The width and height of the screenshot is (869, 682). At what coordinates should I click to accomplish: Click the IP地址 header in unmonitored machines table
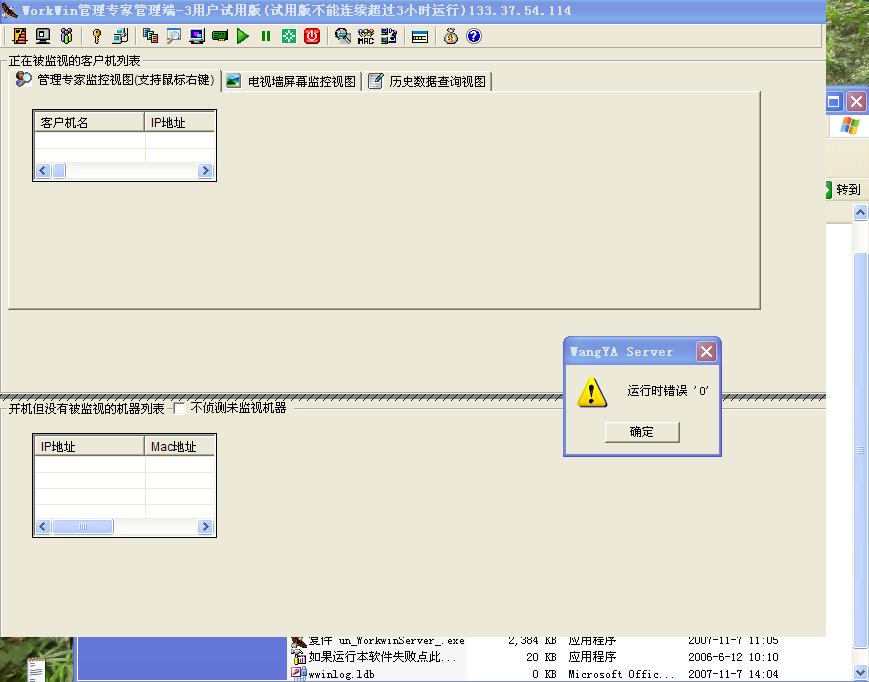pyautogui.click(x=89, y=447)
